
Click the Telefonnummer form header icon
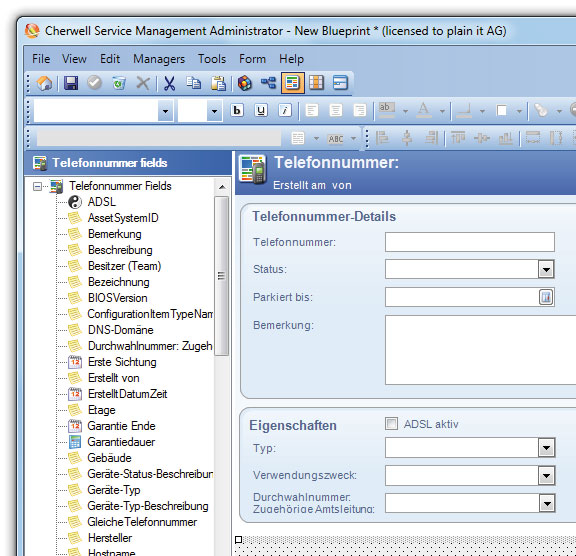point(252,169)
